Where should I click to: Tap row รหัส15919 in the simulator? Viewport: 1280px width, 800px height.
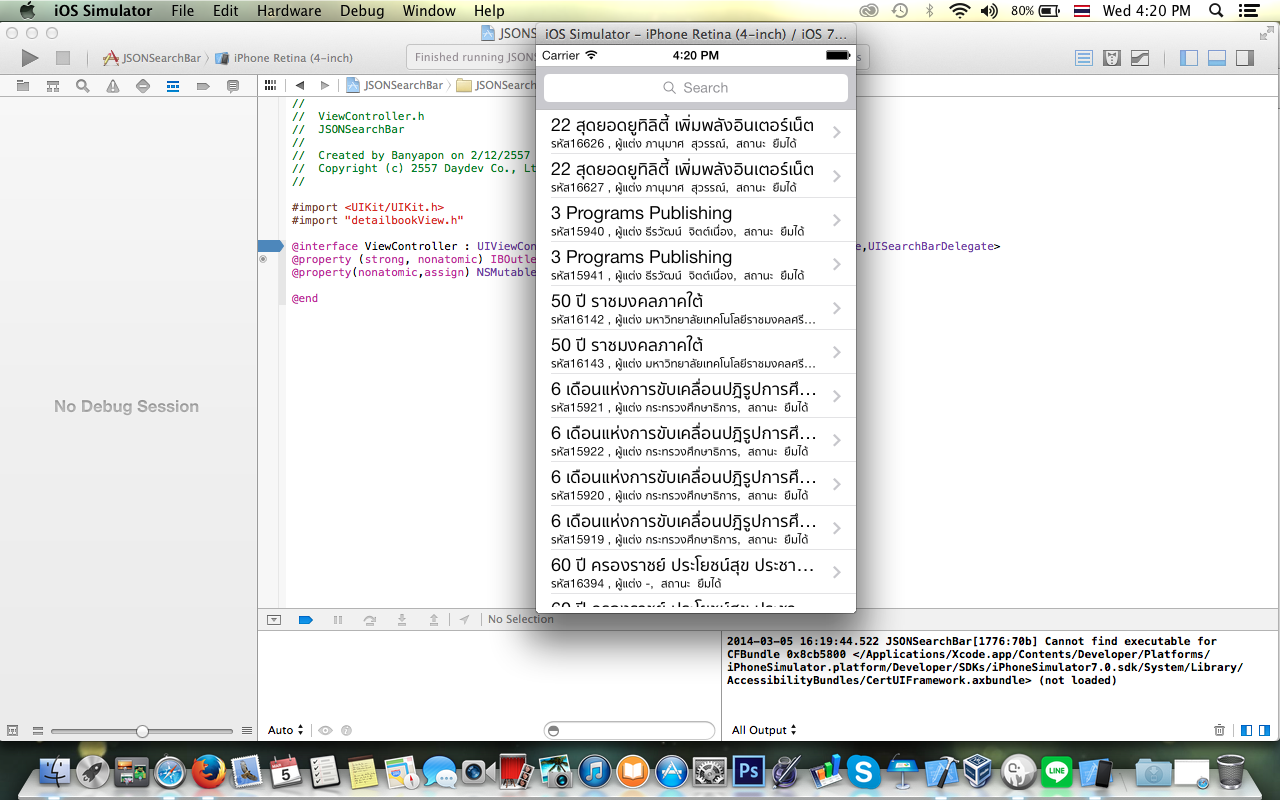[x=696, y=528]
